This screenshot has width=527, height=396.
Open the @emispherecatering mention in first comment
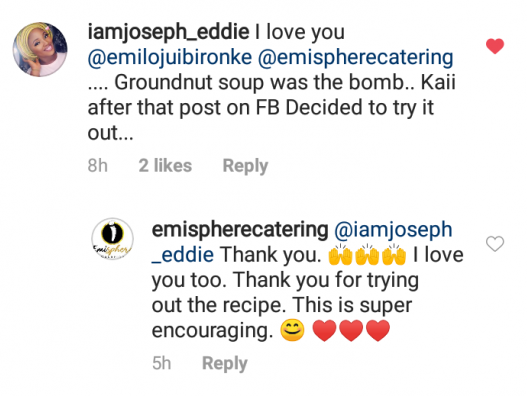coord(356,57)
